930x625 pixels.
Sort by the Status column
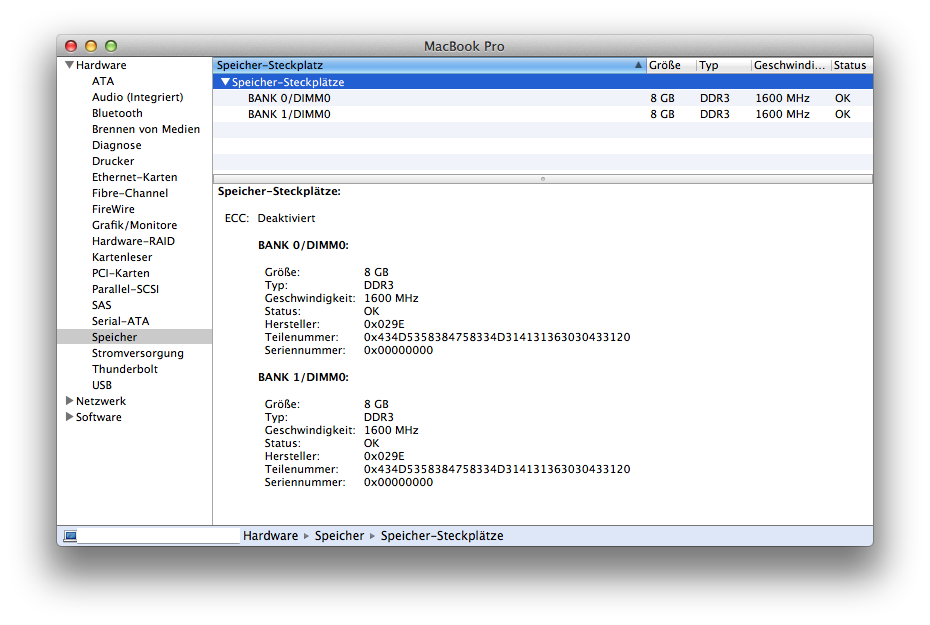click(x=851, y=65)
